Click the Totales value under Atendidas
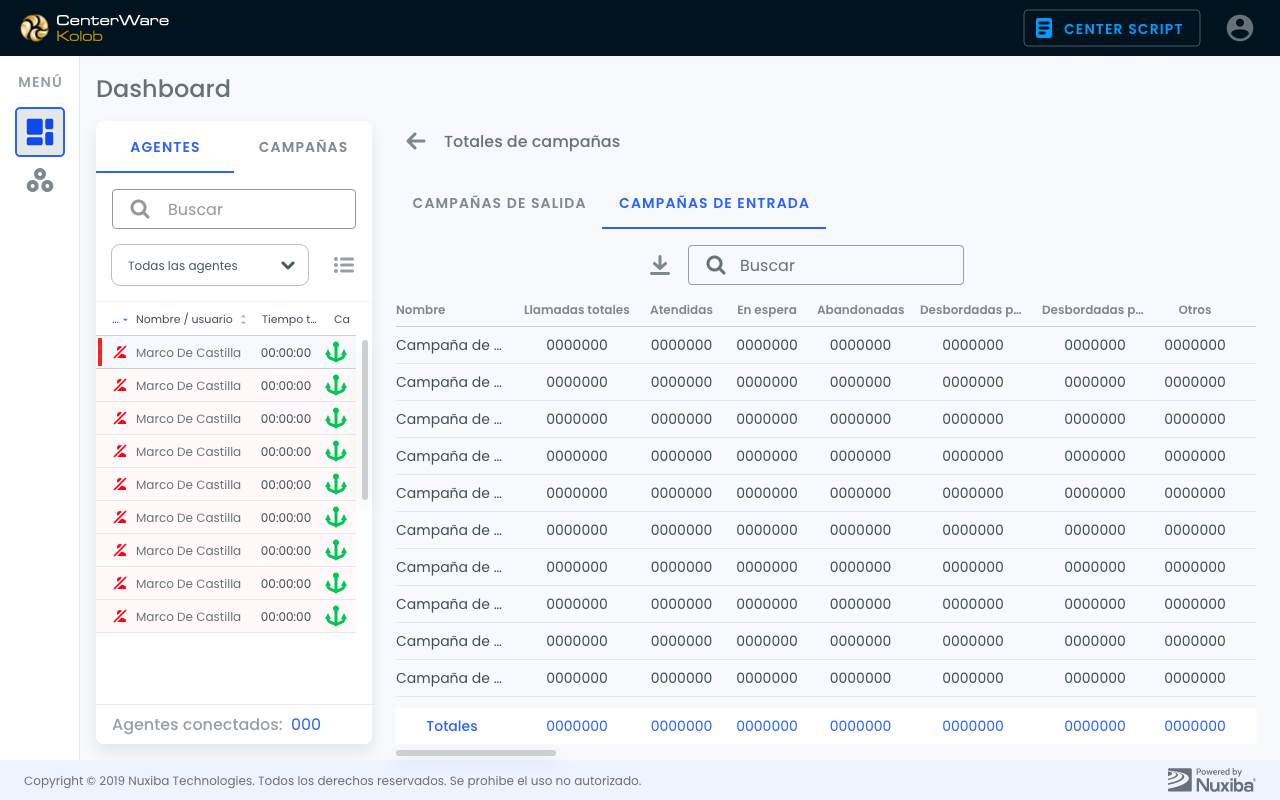 tap(681, 726)
